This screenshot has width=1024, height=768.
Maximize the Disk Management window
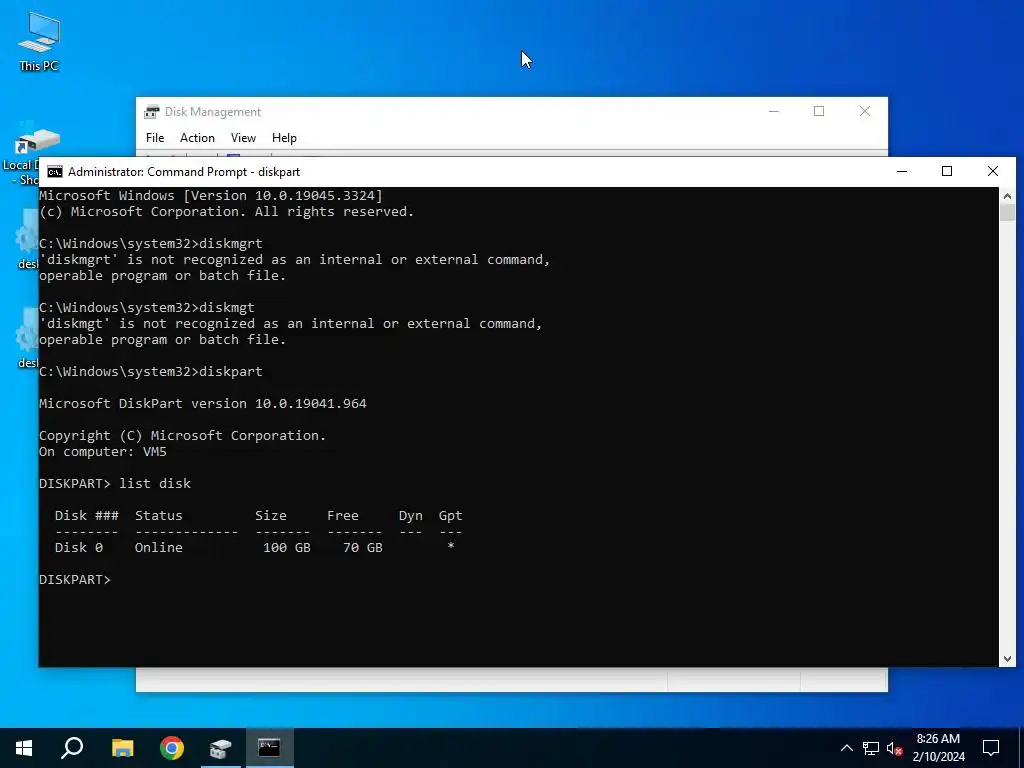[x=819, y=111]
